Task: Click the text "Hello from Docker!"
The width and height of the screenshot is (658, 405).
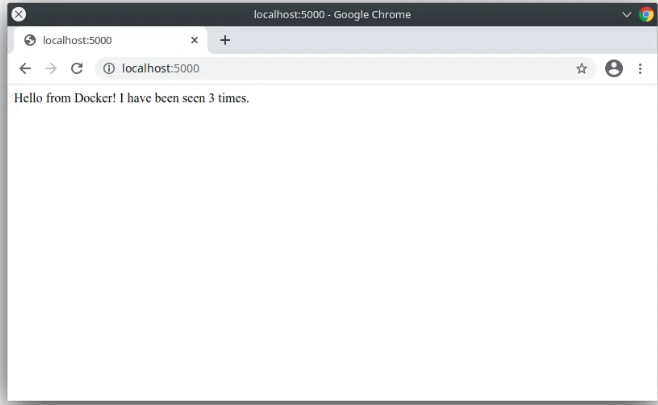Action: (65, 98)
